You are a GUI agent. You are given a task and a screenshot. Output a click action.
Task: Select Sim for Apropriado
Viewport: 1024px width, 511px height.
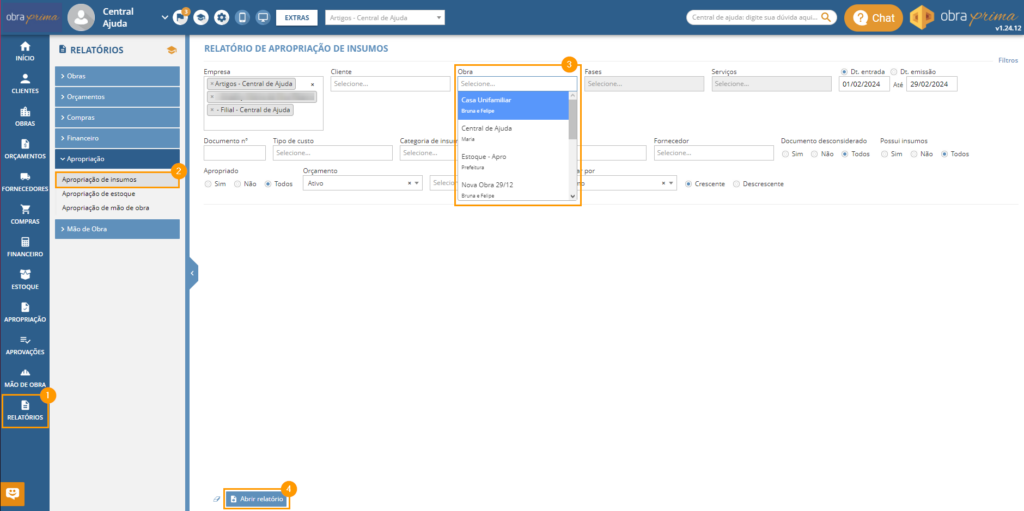pyautogui.click(x=208, y=184)
